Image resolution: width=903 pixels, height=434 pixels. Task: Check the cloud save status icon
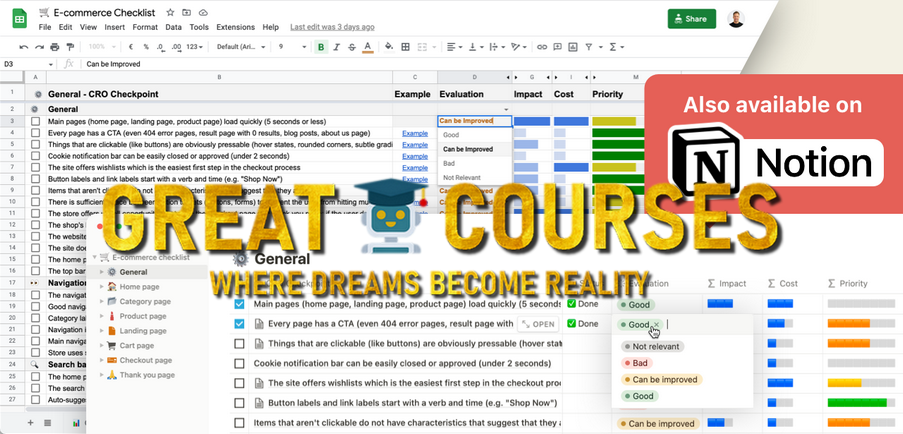(203, 12)
